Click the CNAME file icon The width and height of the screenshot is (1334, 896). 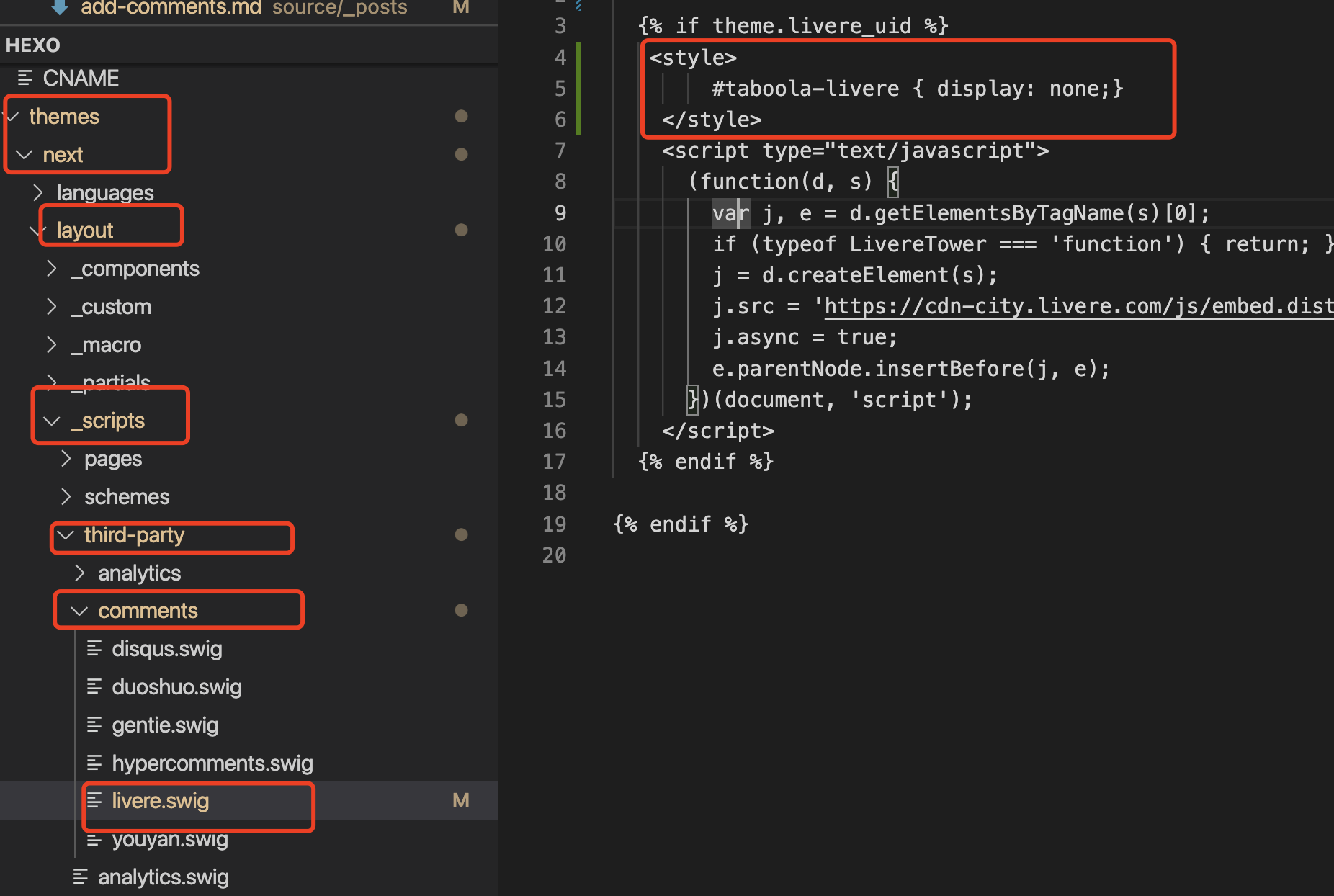[x=25, y=78]
